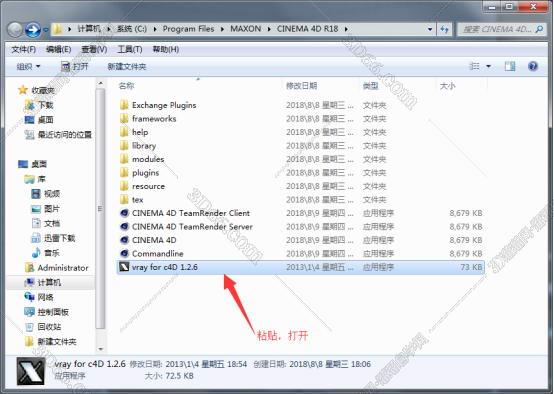Sort by the 名称 column header
Screen dimensions: 554x394
[126, 86]
